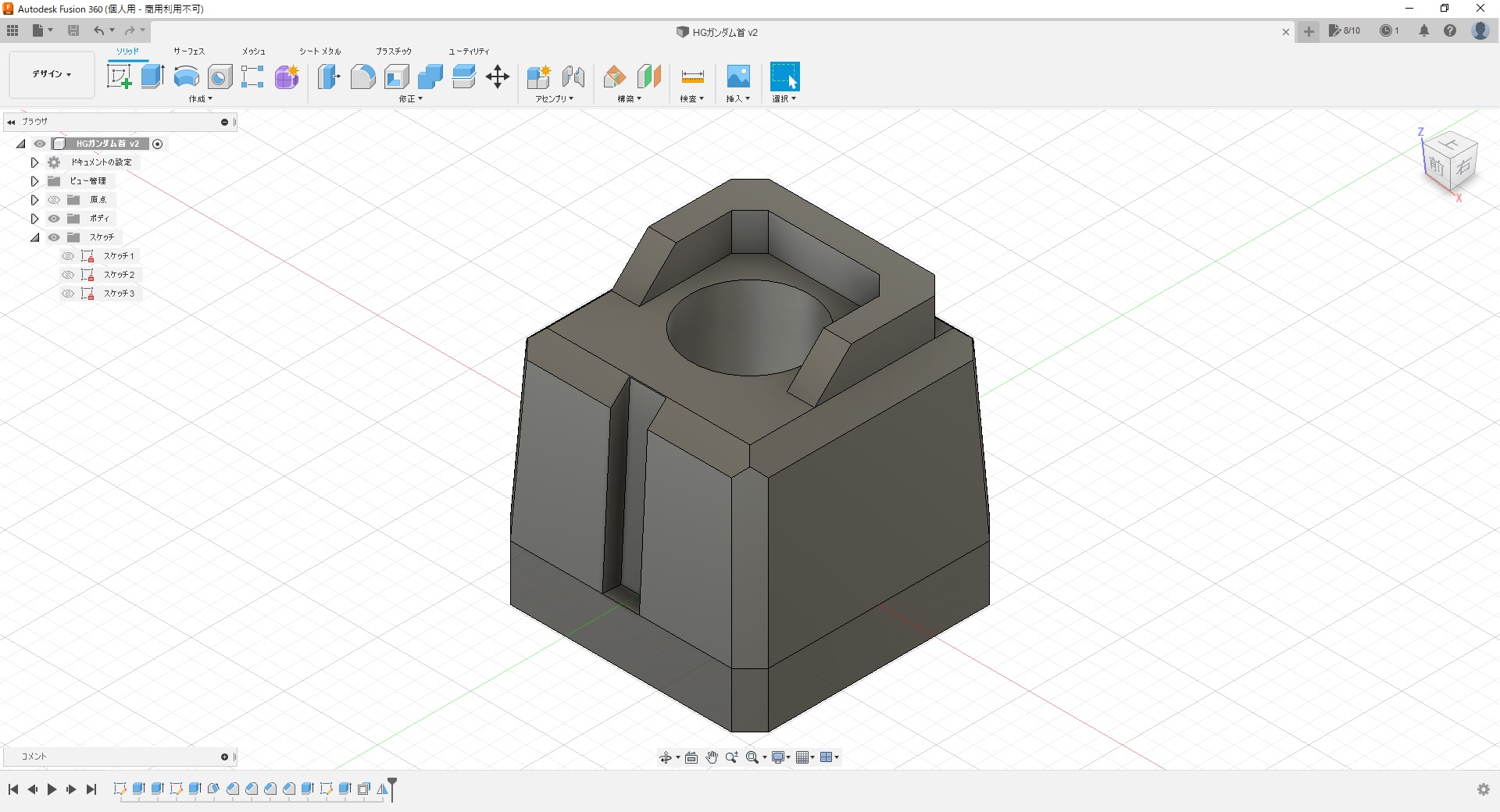Click the Joint tool icon

pos(573,77)
